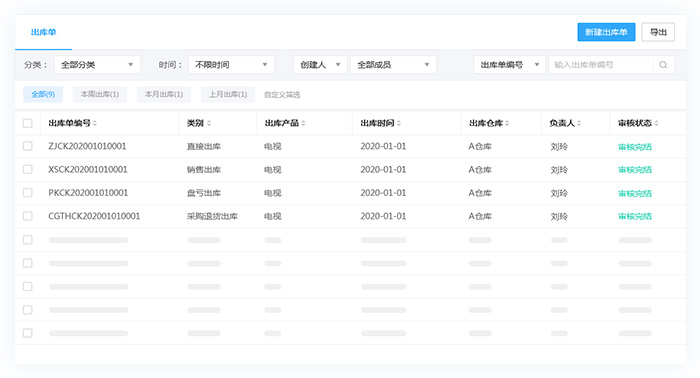Select the 全部(9) filter tab

tap(43, 94)
